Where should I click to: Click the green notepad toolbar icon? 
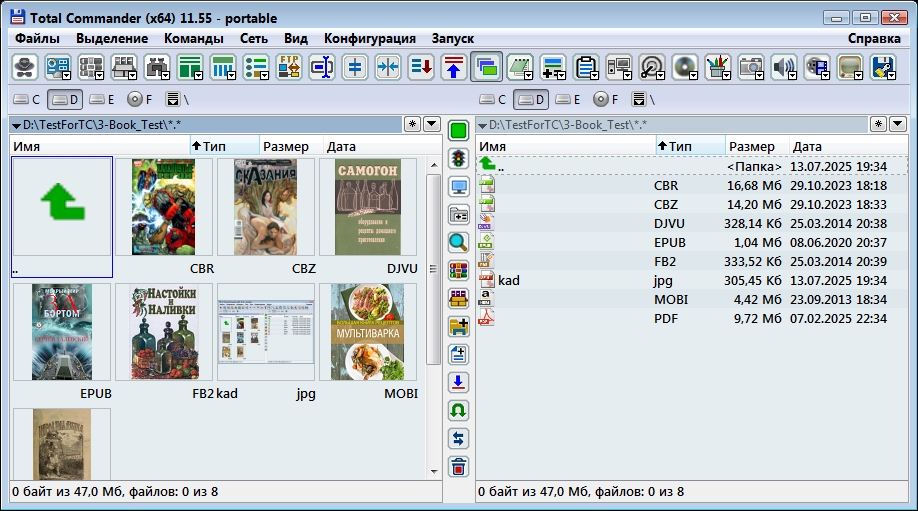point(518,67)
